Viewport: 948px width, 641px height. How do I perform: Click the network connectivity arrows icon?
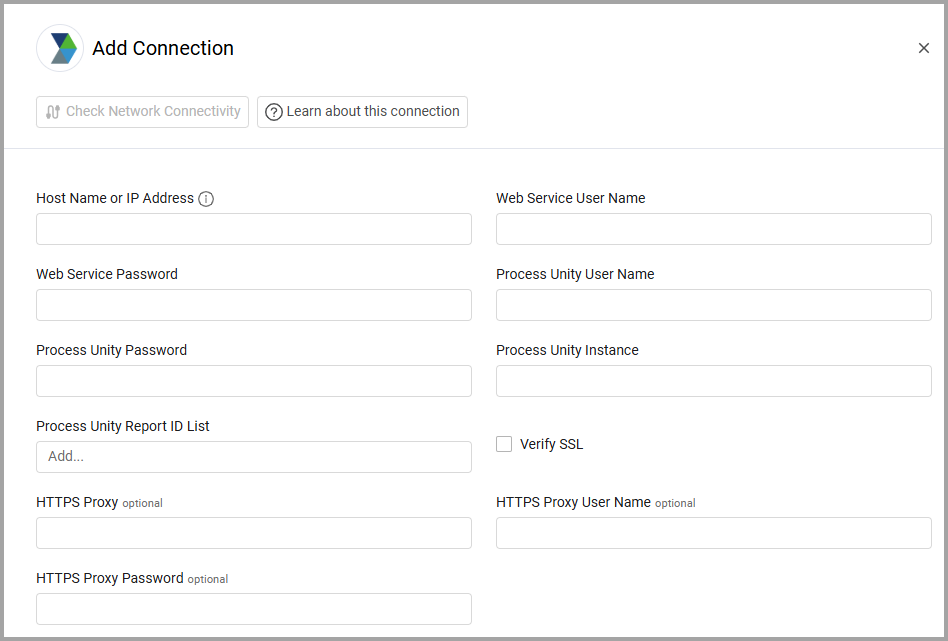[x=53, y=112]
